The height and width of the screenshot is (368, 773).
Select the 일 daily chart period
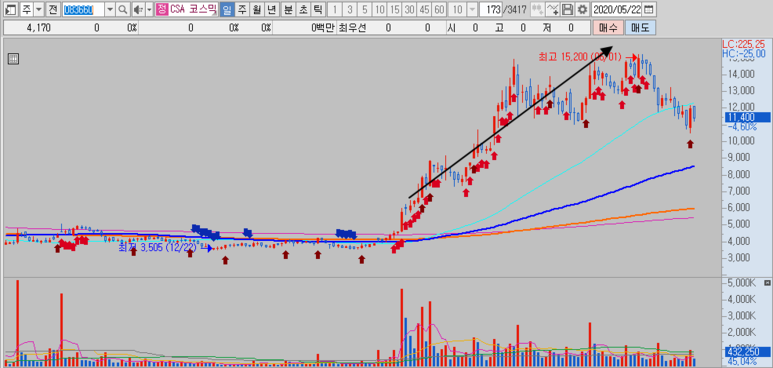(x=227, y=9)
